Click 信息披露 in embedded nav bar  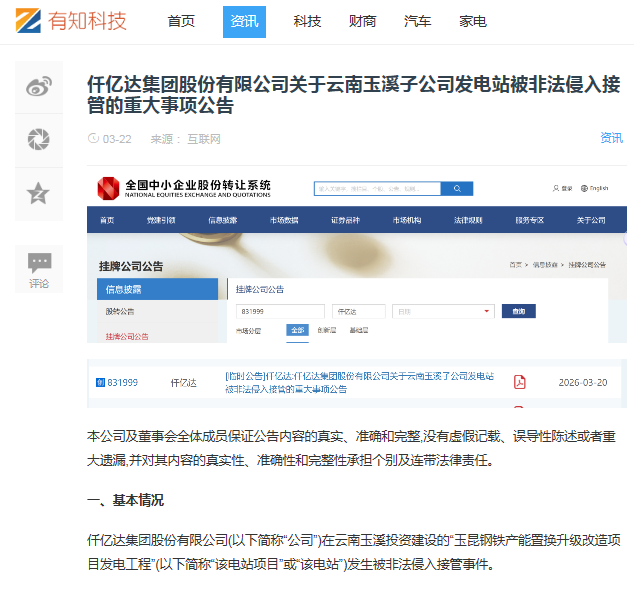(x=222, y=220)
